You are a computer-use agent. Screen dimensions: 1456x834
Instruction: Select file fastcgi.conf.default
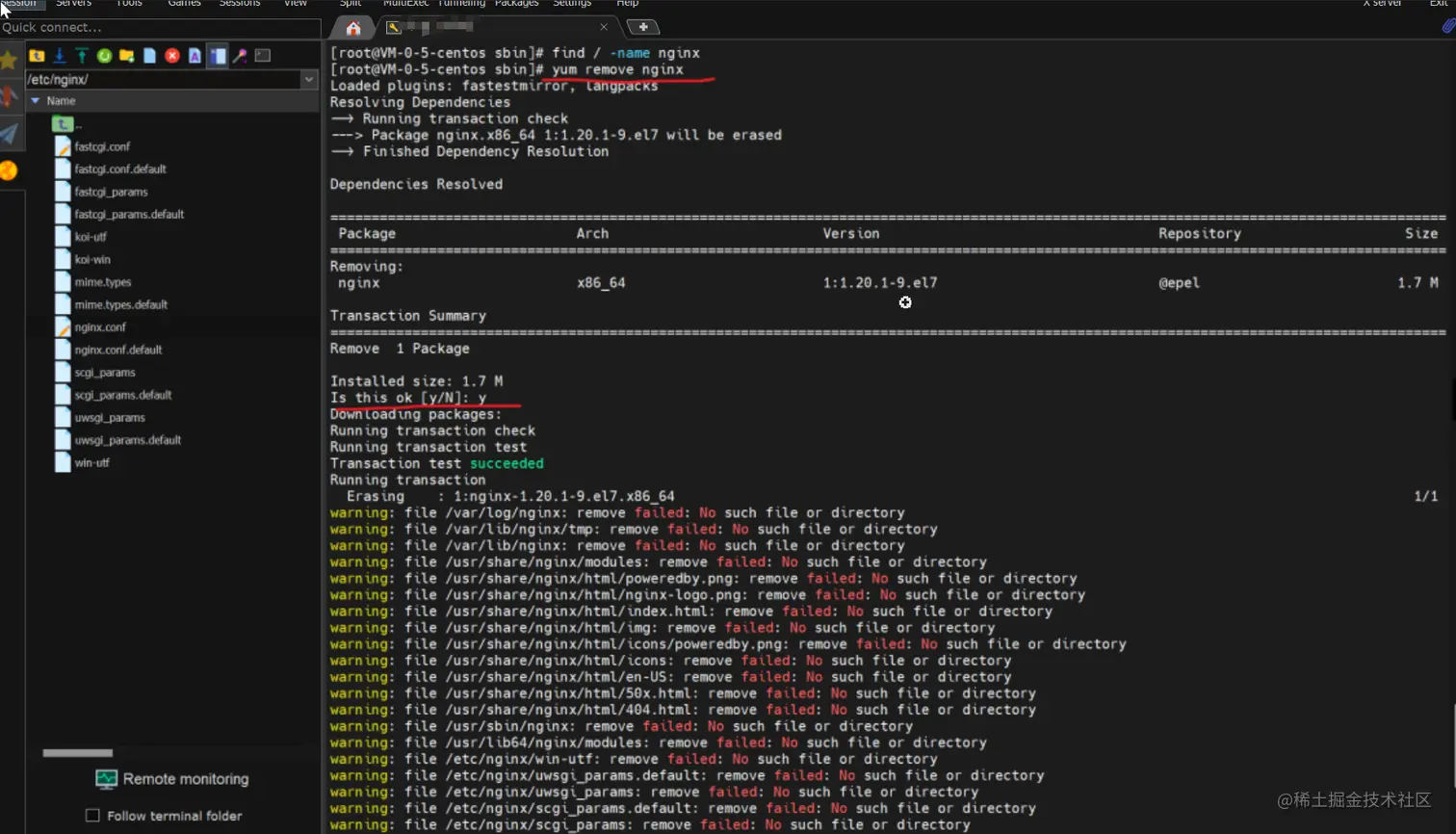[x=120, y=169]
